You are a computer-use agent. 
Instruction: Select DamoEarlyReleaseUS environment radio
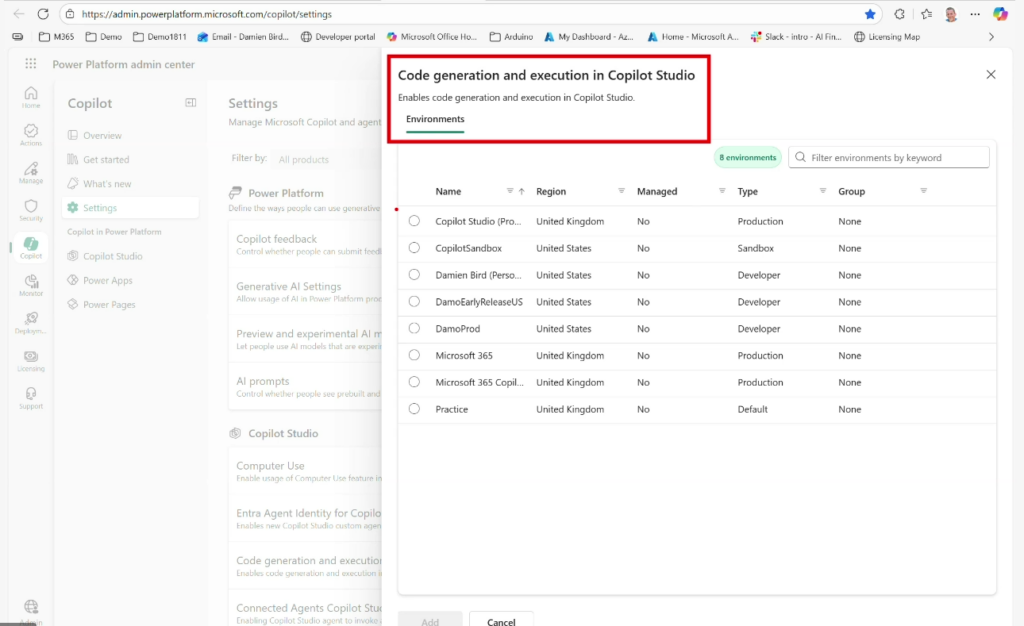click(x=414, y=301)
